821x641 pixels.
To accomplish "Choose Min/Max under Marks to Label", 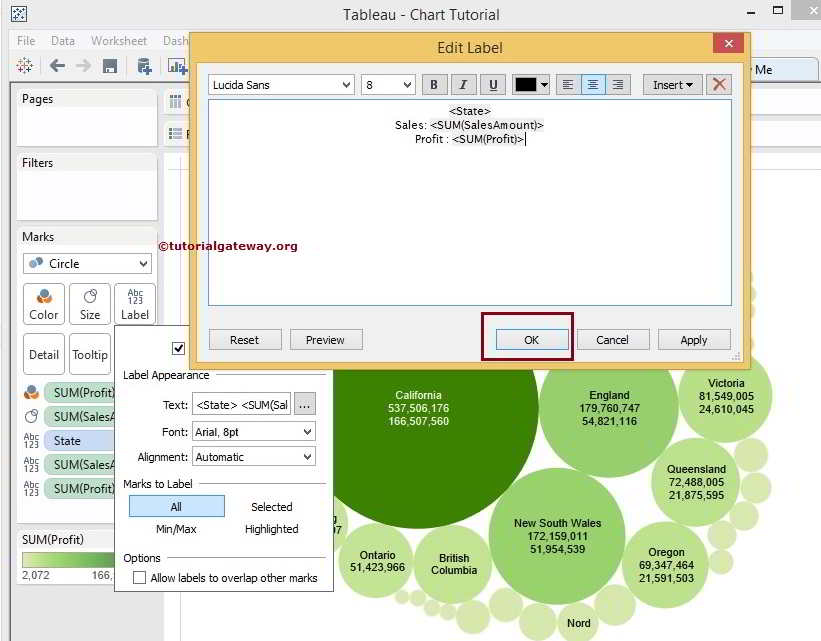I will tap(176, 529).
